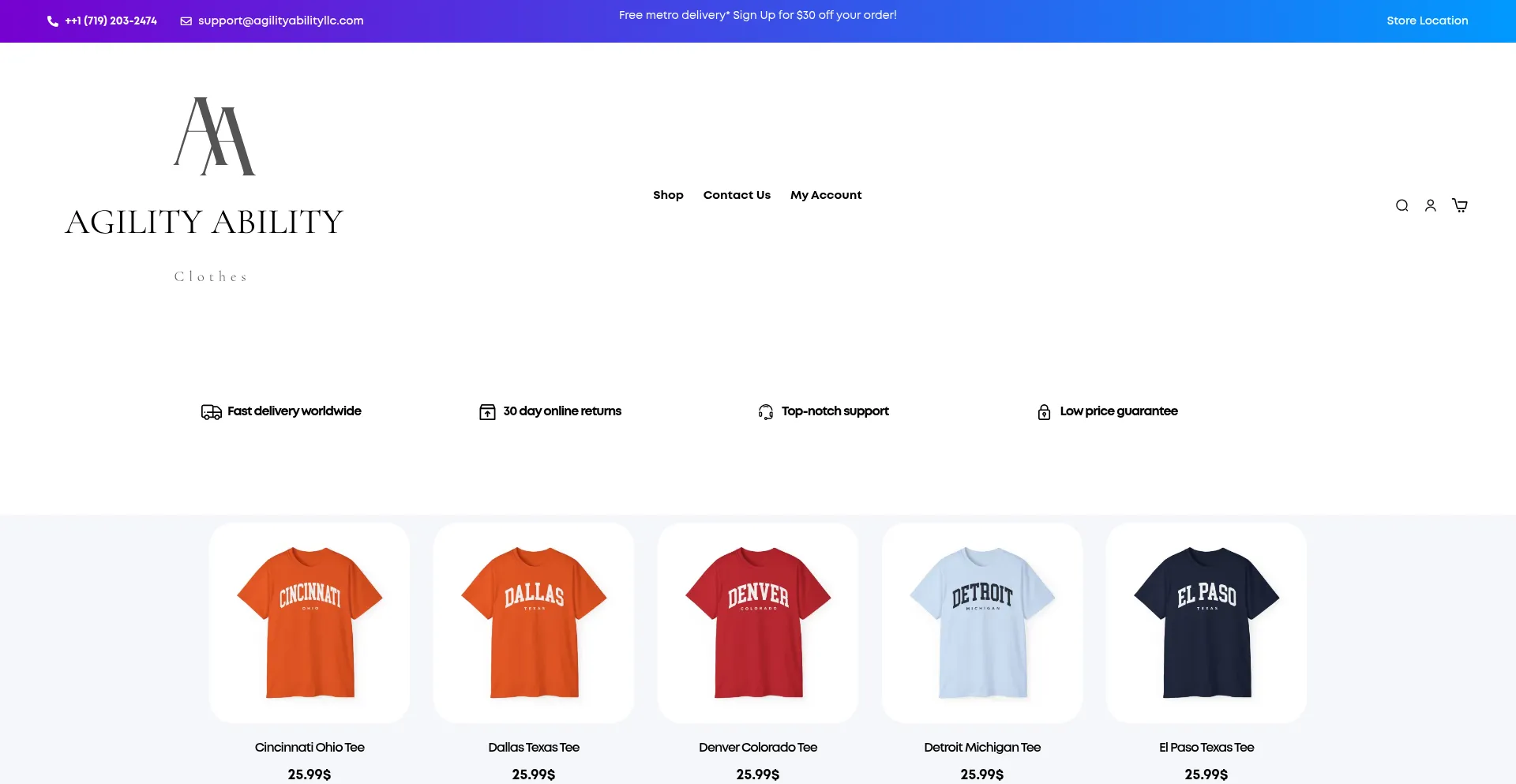
Task: Open the search magnifier icon
Action: 1402,206
